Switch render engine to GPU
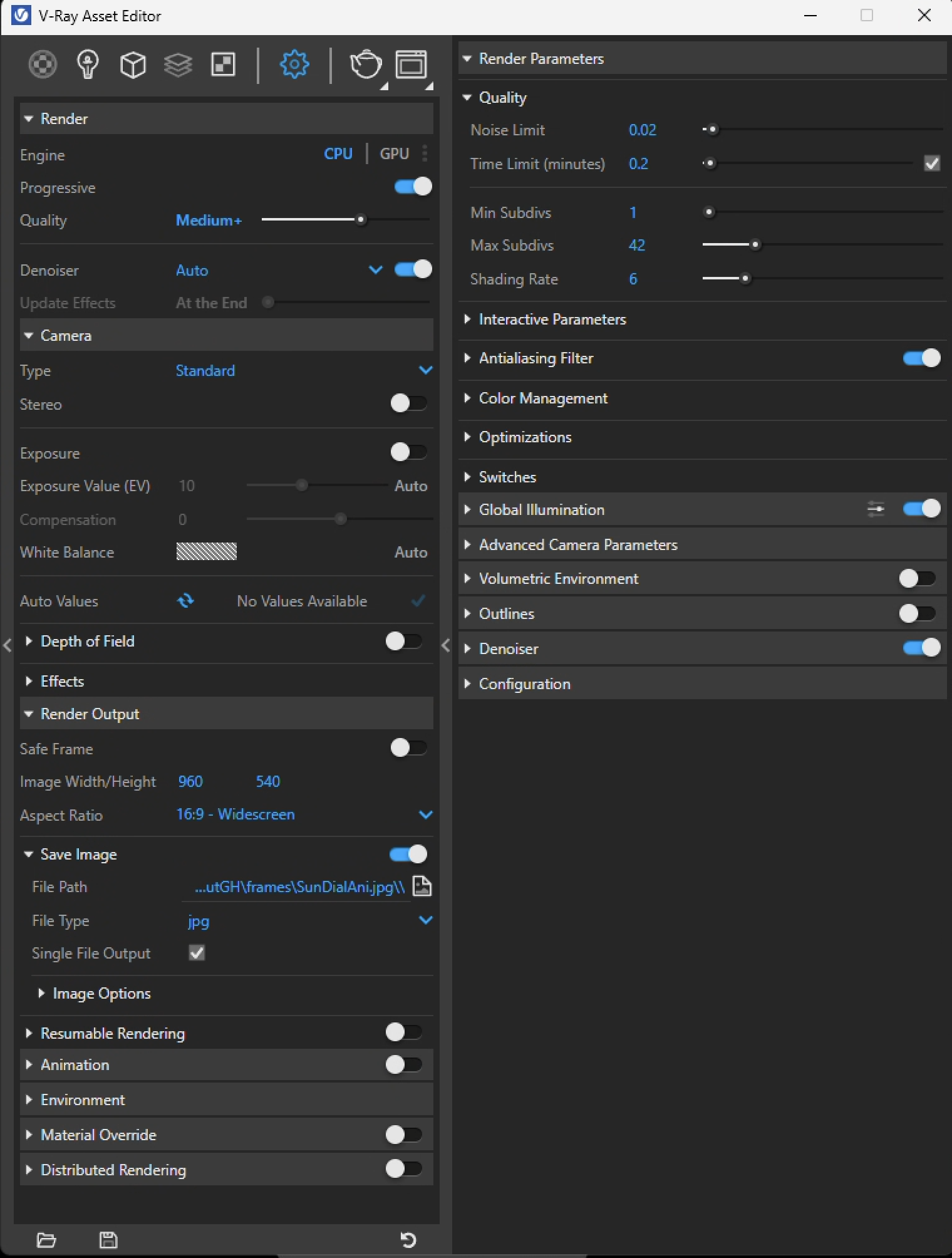 [x=394, y=154]
